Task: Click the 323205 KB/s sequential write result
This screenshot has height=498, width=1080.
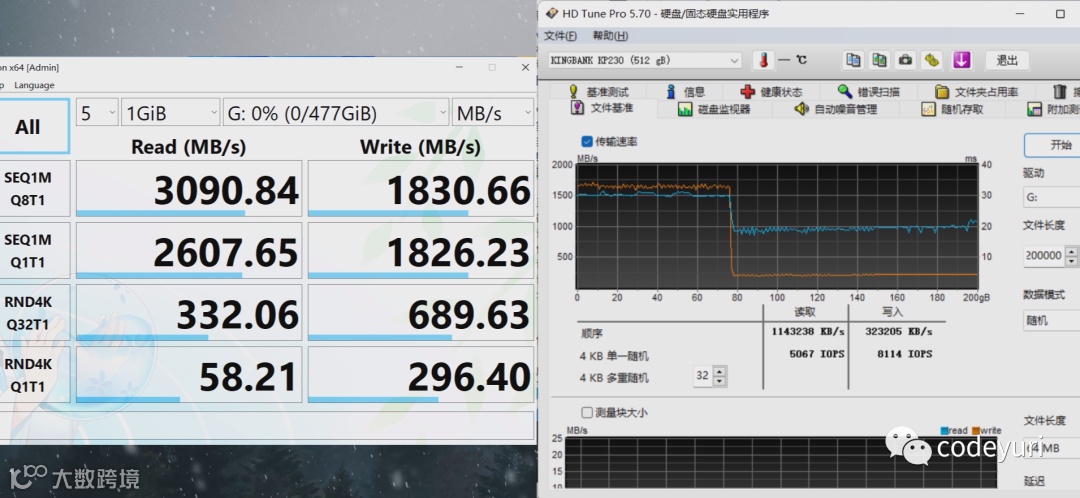Action: pos(899,331)
